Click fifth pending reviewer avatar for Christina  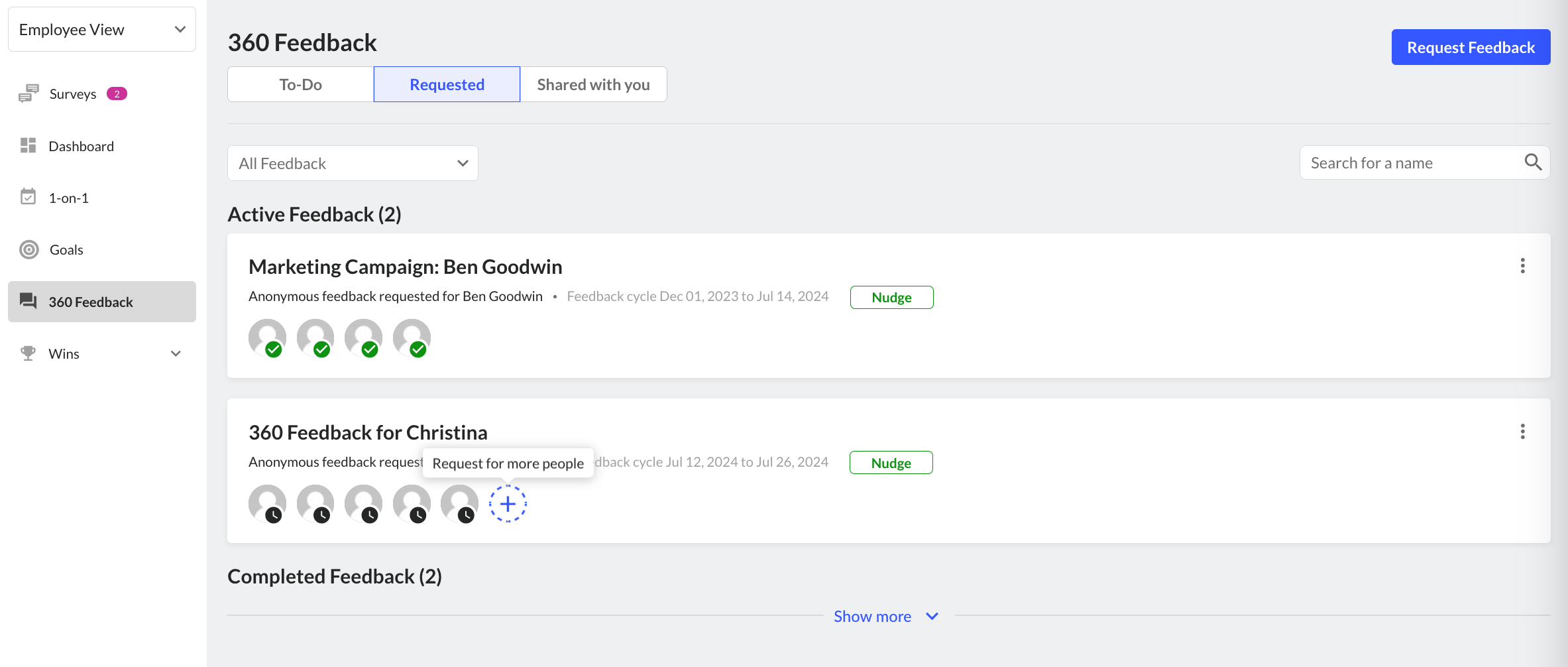460,504
